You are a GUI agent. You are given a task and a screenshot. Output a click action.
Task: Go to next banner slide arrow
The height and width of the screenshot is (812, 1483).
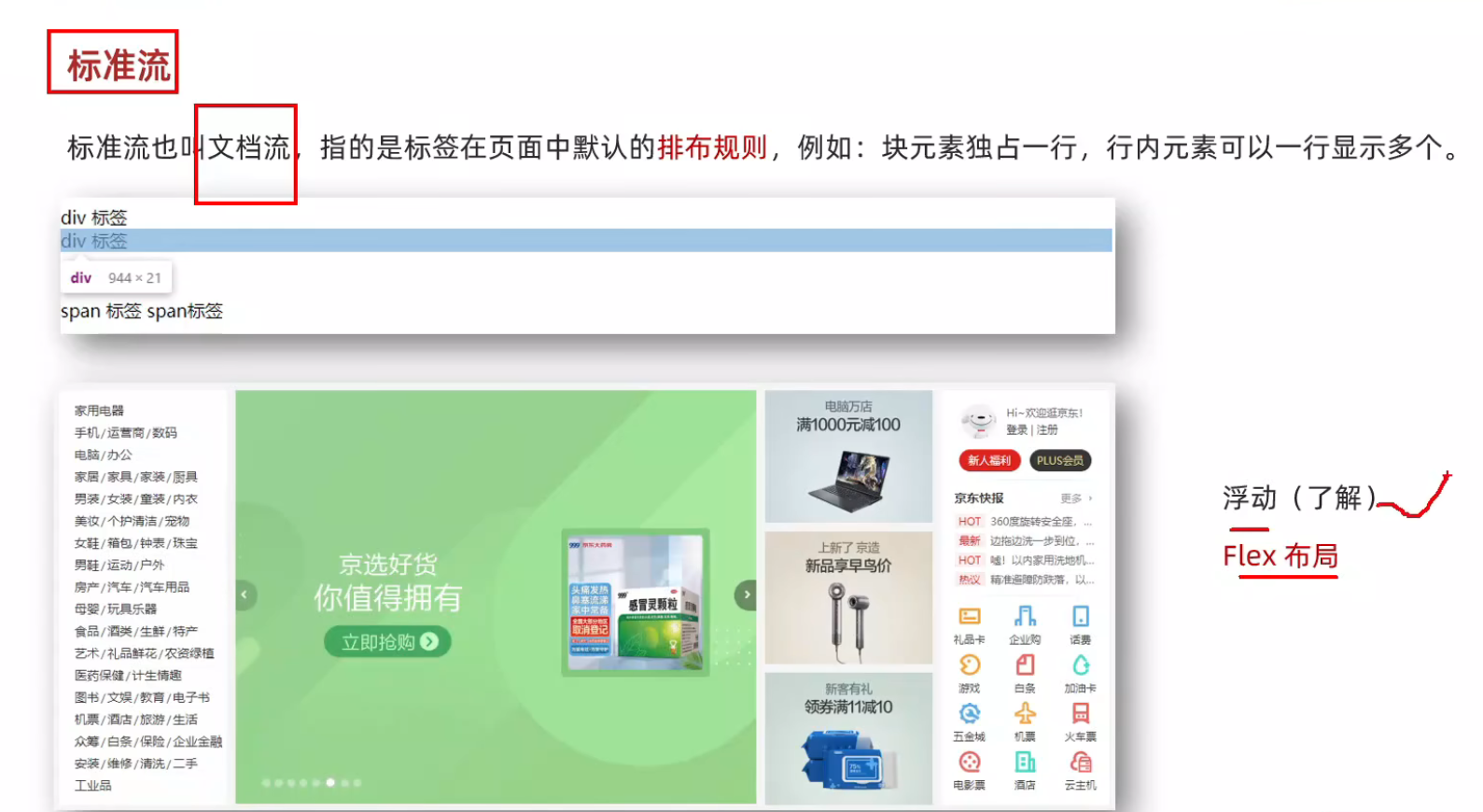click(746, 595)
